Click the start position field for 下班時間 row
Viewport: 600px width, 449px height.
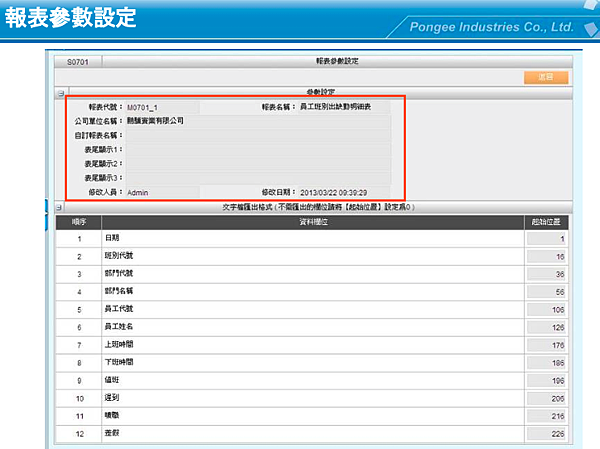546,363
